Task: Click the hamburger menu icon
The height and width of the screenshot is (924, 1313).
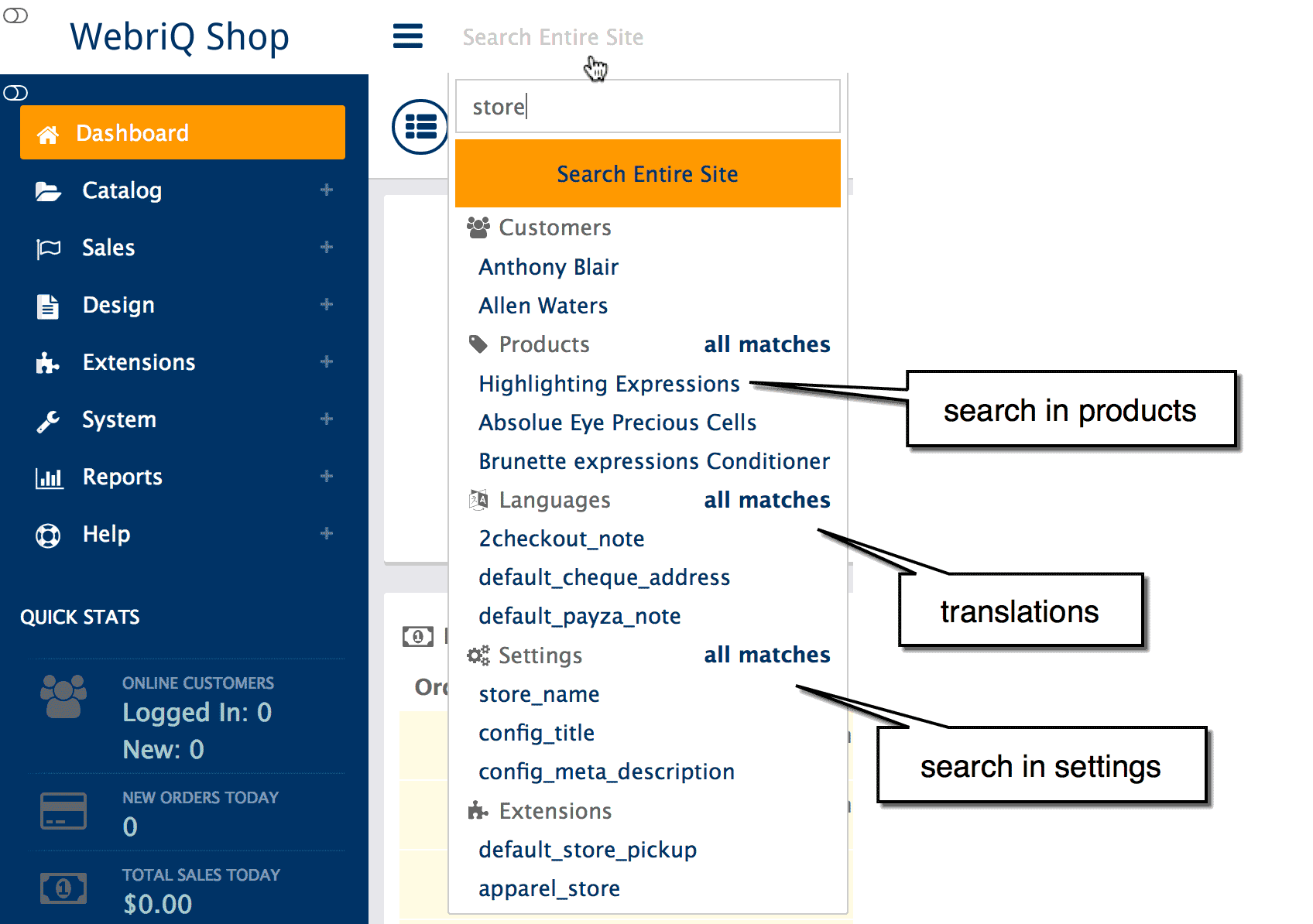Action: (x=408, y=36)
